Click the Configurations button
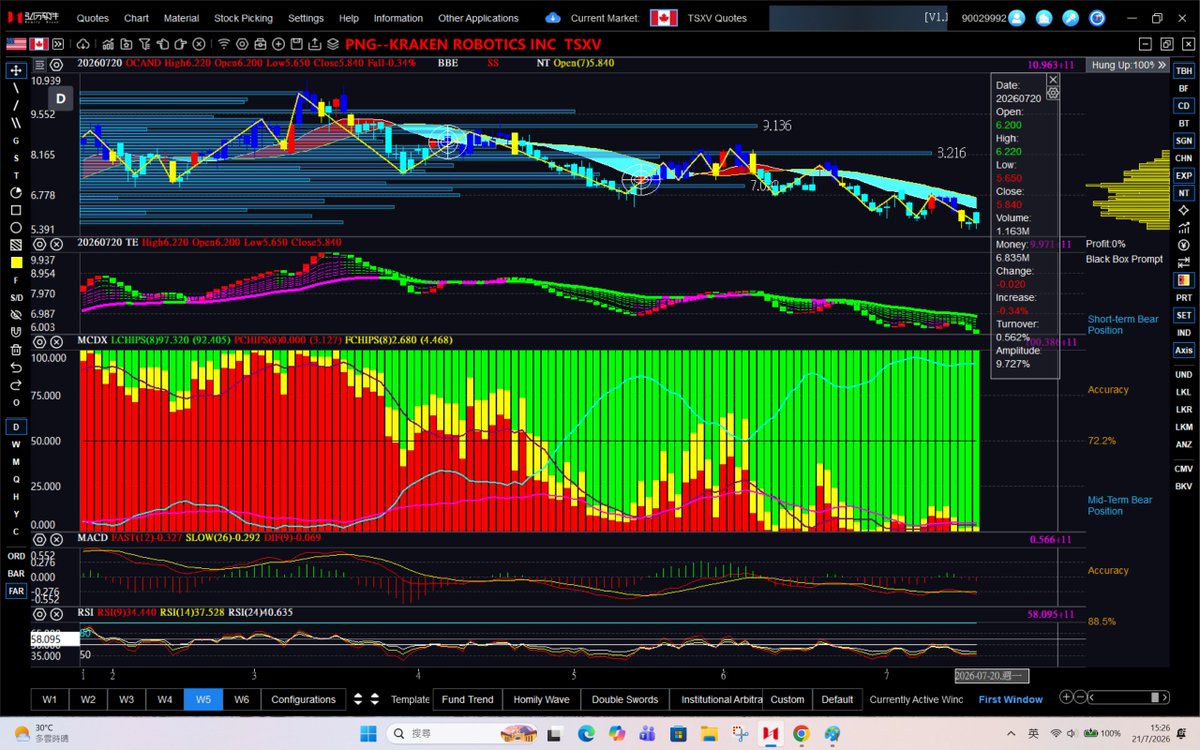 pyautogui.click(x=303, y=699)
